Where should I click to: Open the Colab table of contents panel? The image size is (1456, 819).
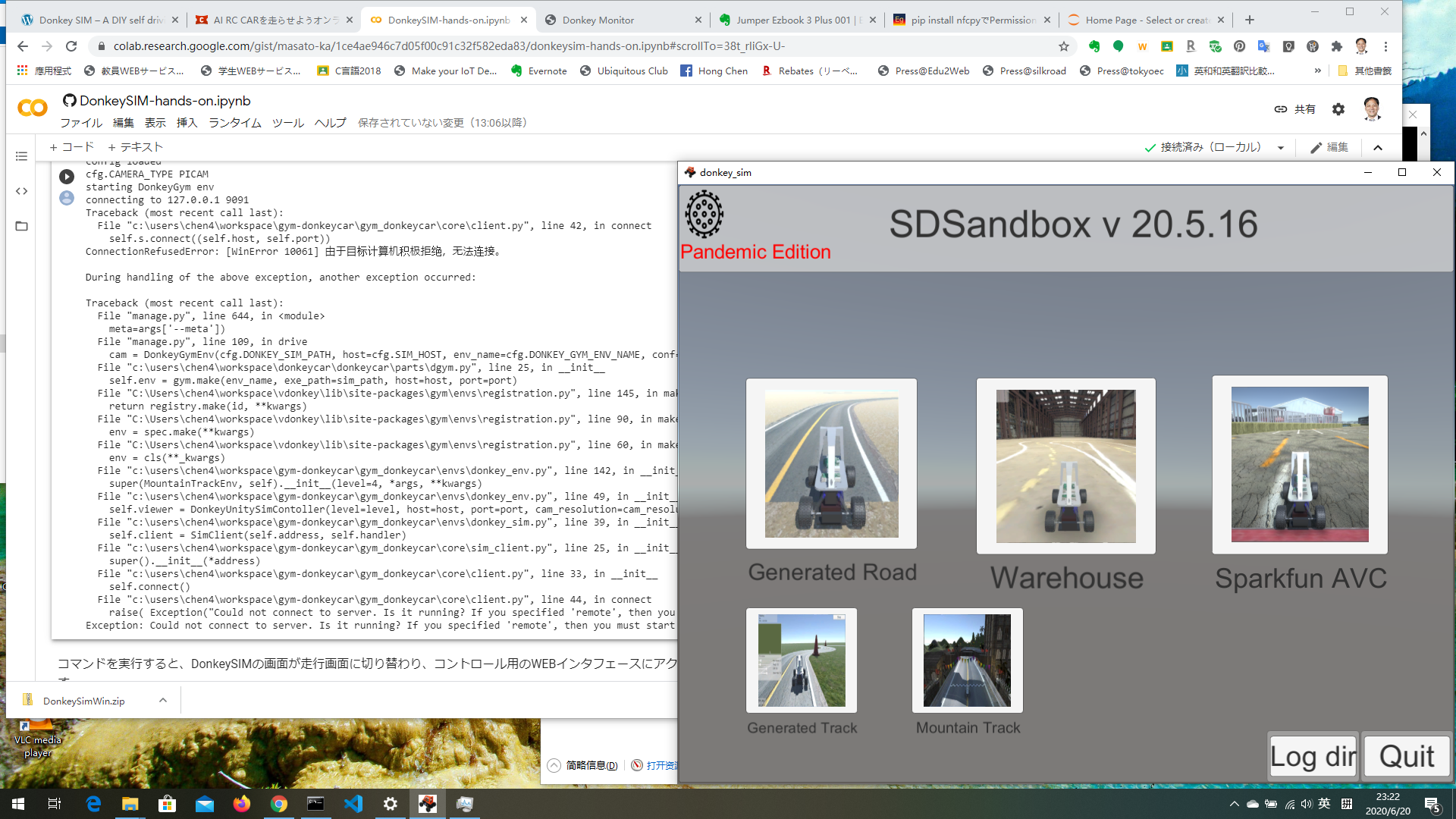click(21, 156)
